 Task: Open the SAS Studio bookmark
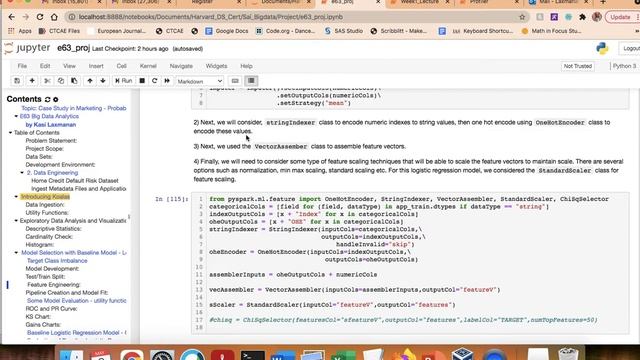343,31
